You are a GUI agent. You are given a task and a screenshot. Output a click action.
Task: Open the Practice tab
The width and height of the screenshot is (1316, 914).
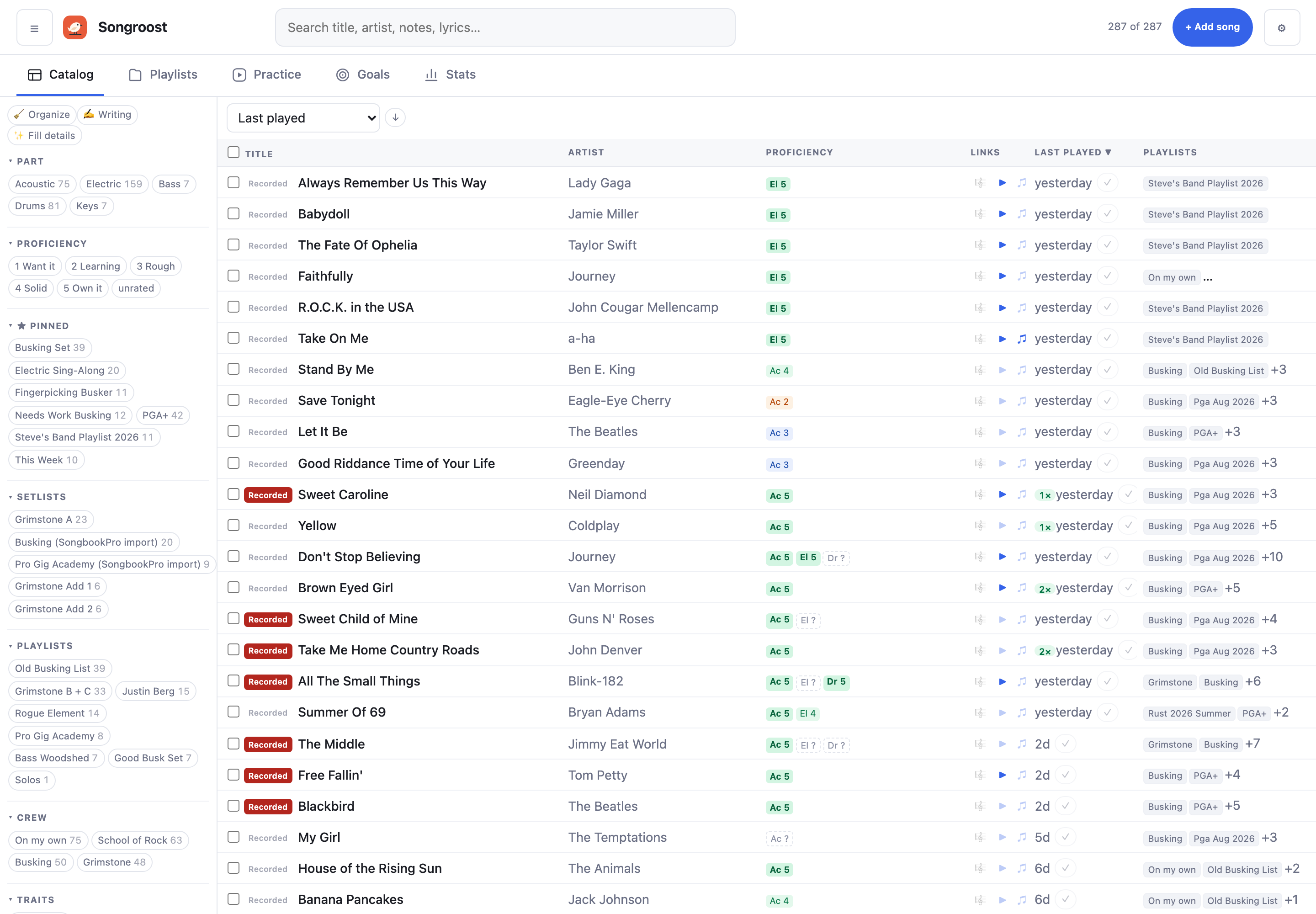[x=267, y=75]
